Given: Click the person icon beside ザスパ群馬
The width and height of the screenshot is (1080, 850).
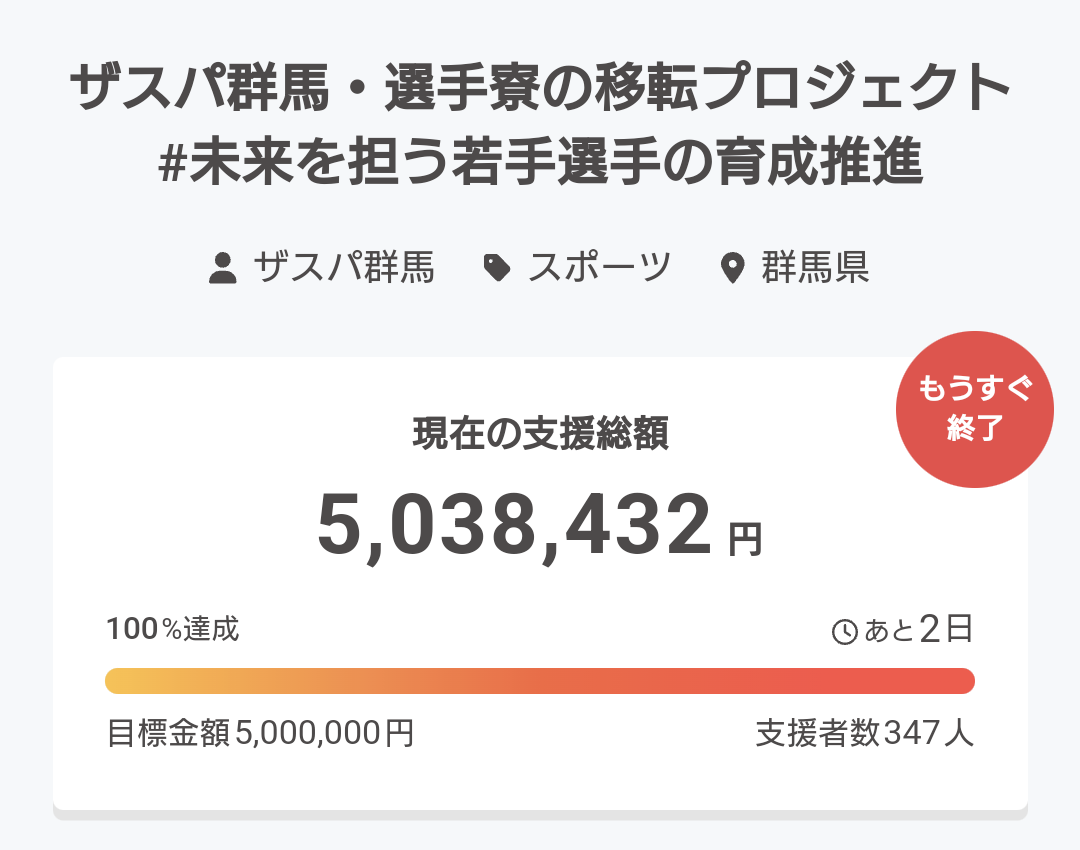Looking at the screenshot, I should 222,268.
